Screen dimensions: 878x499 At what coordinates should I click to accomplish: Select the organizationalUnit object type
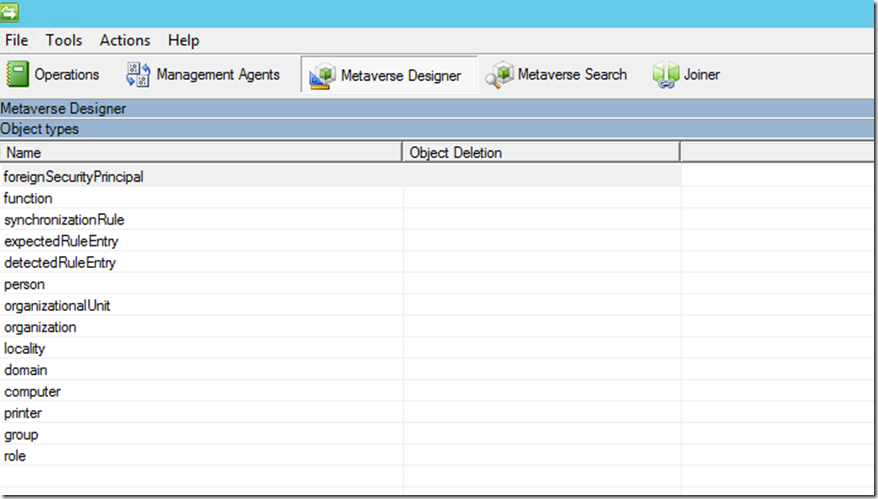[x=57, y=306]
